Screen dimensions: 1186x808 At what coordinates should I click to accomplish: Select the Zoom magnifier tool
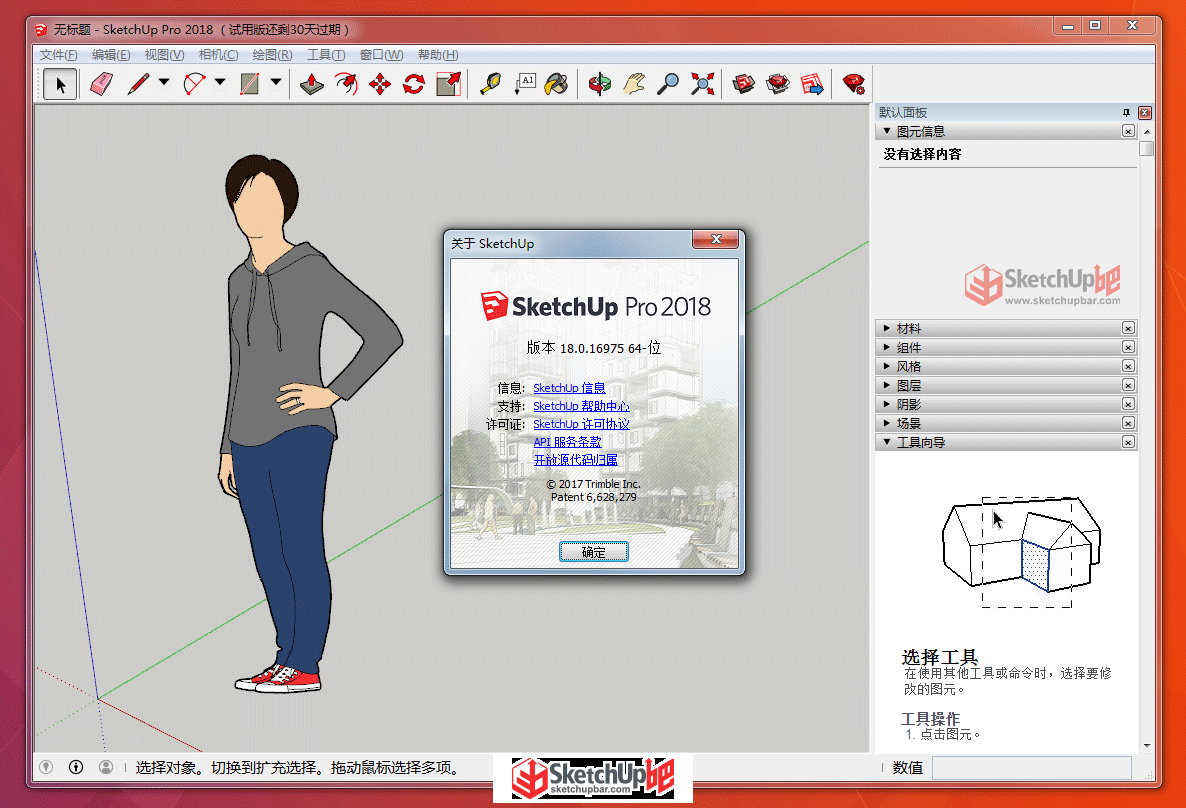pyautogui.click(x=667, y=84)
